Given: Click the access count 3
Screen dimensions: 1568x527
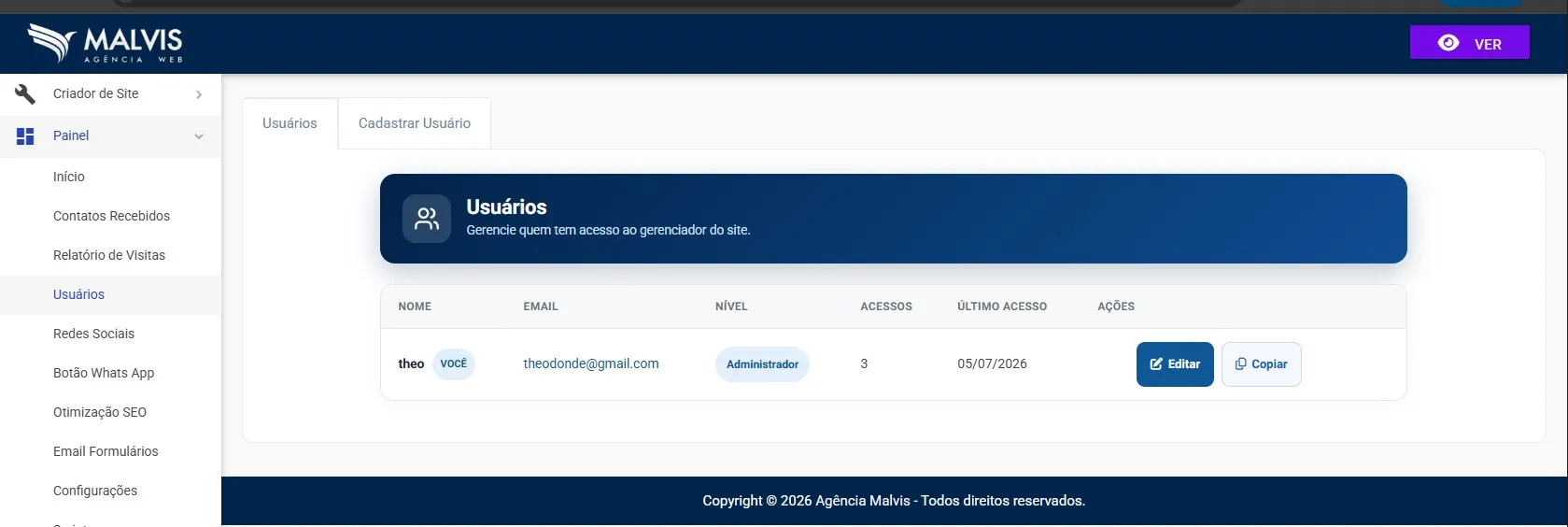Looking at the screenshot, I should tap(864, 363).
